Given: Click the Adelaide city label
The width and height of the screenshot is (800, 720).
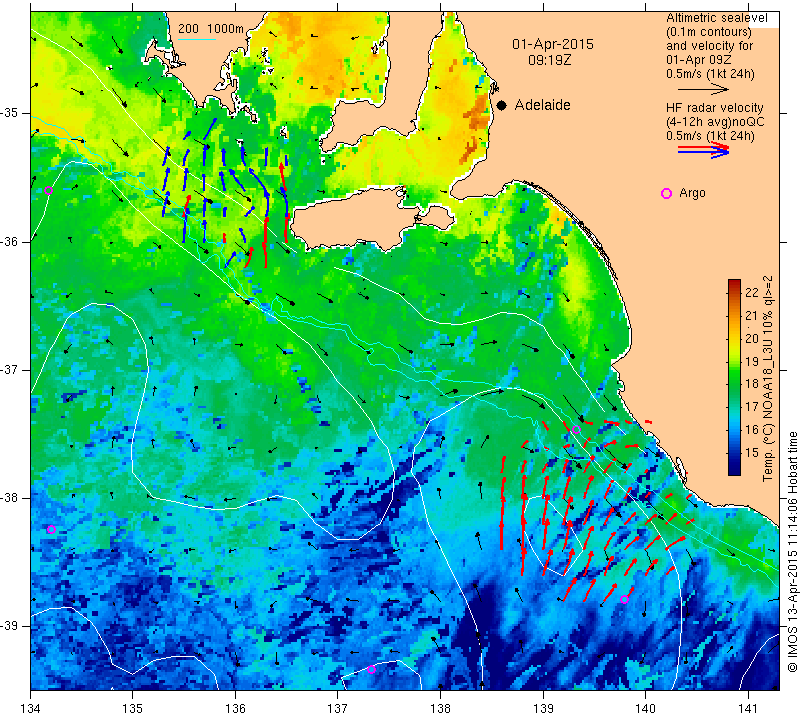Looking at the screenshot, I should pos(542,105).
